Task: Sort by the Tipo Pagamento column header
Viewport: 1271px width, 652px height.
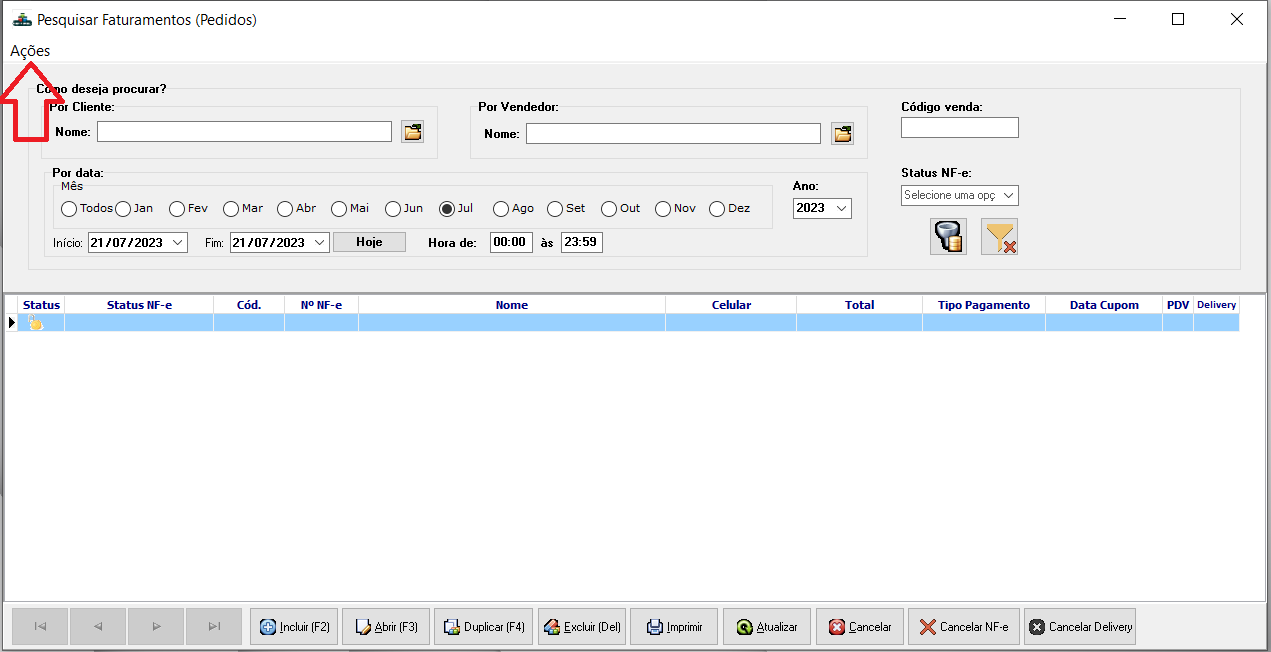Action: tap(984, 305)
